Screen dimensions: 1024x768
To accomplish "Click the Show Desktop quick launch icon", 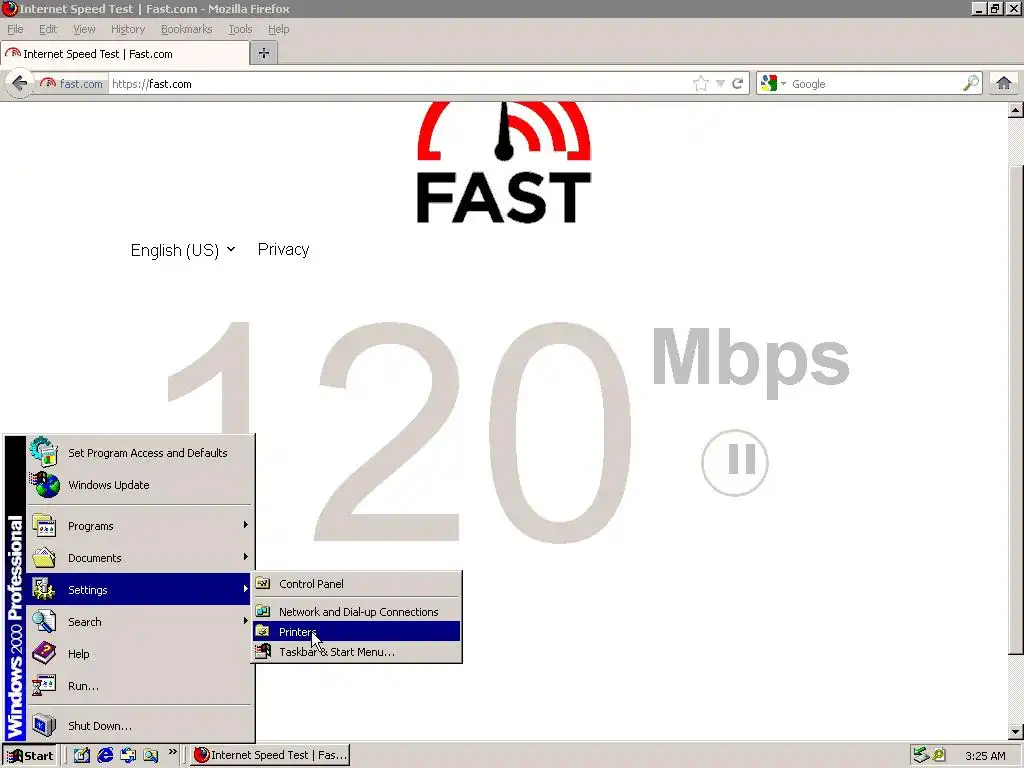I will [82, 756].
